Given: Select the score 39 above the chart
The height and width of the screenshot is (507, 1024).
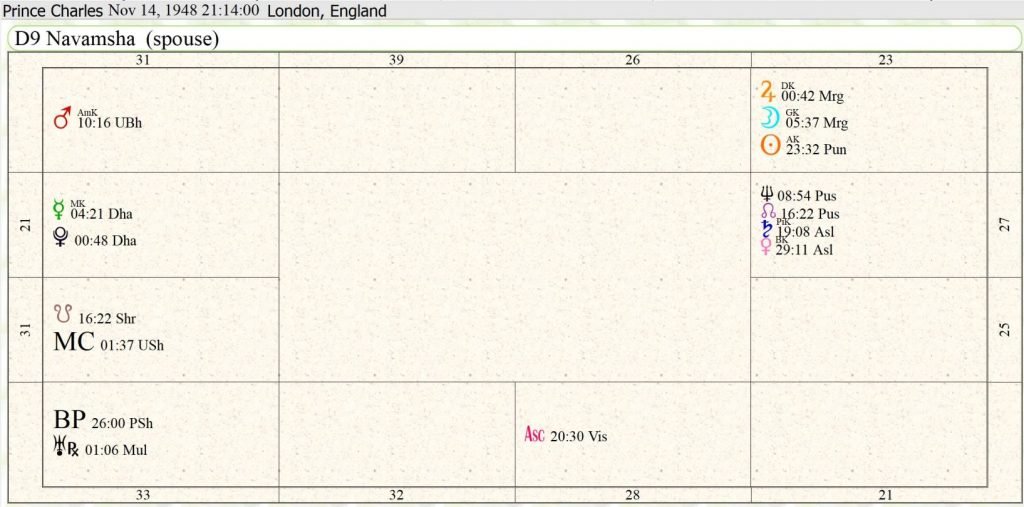Looking at the screenshot, I should (x=396, y=60).
